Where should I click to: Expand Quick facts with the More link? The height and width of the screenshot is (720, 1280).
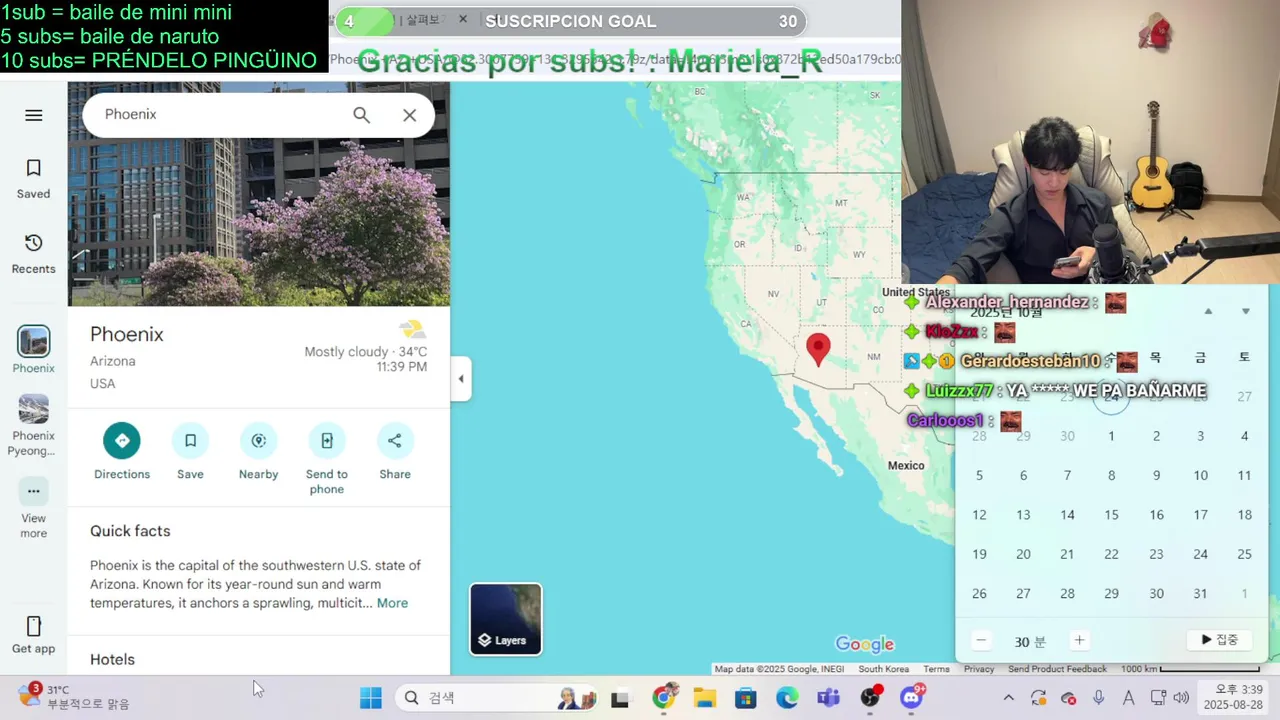click(392, 603)
